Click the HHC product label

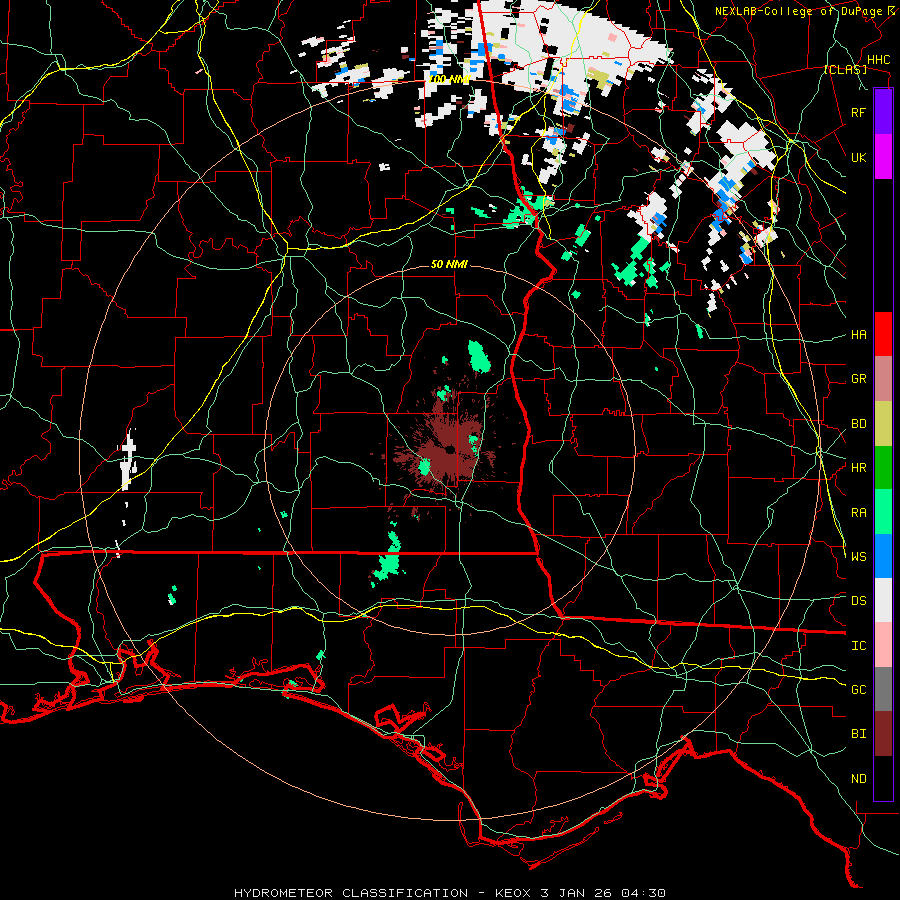click(x=878, y=60)
